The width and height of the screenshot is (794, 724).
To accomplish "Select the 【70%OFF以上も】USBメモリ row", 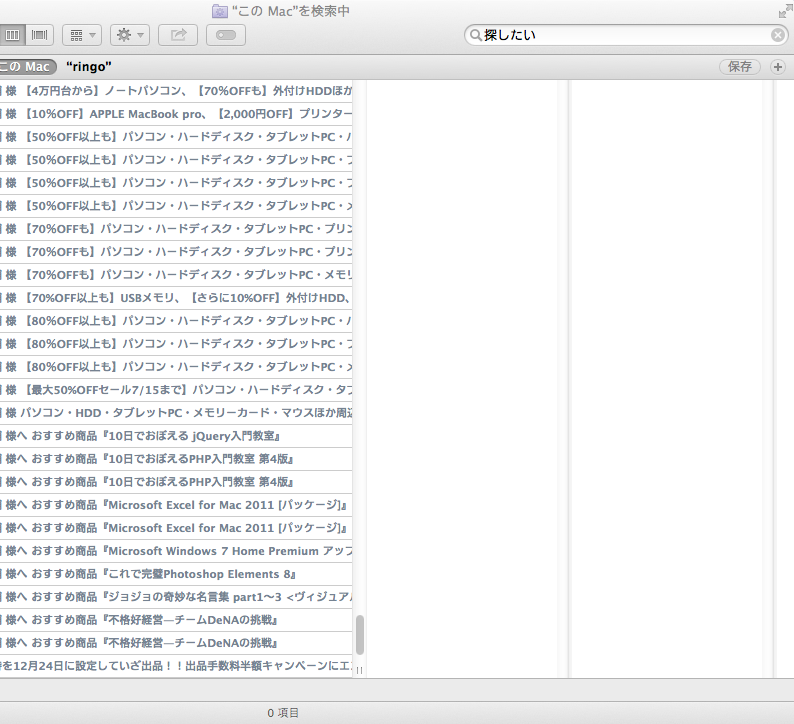I will pos(176,298).
